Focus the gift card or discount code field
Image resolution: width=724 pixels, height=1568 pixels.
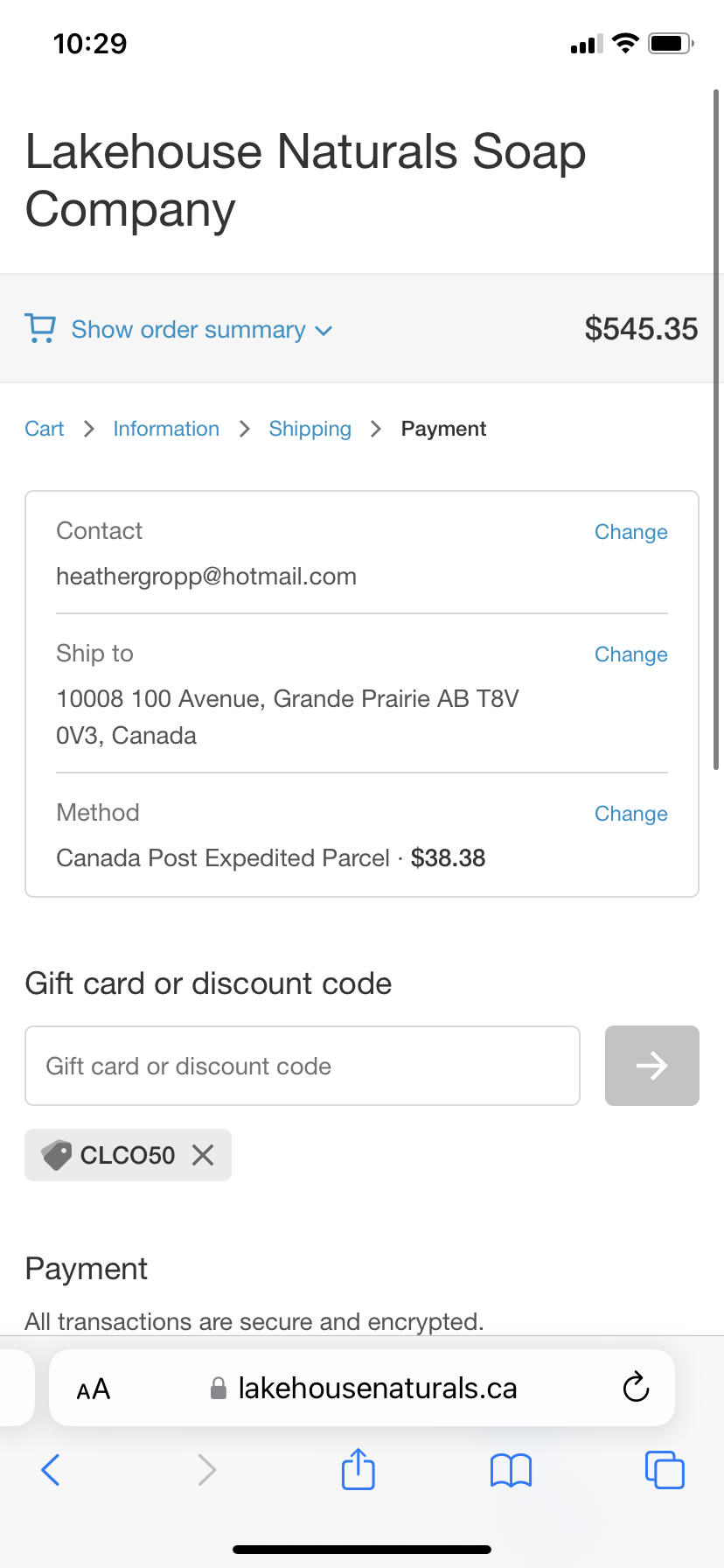click(x=303, y=1066)
